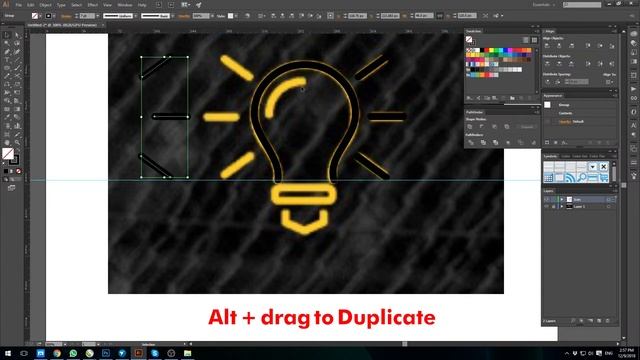Open the Arrange Documents dropdown
The image size is (640, 360).
[x=185, y=4]
